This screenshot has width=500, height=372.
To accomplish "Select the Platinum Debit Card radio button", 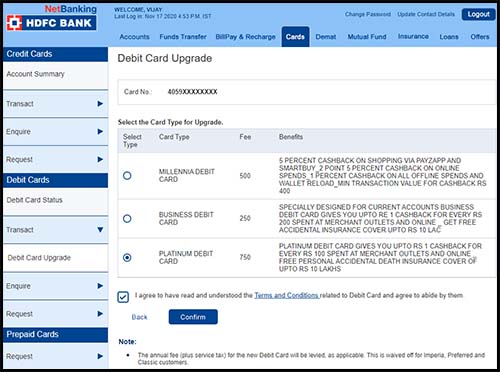I will (x=127, y=257).
